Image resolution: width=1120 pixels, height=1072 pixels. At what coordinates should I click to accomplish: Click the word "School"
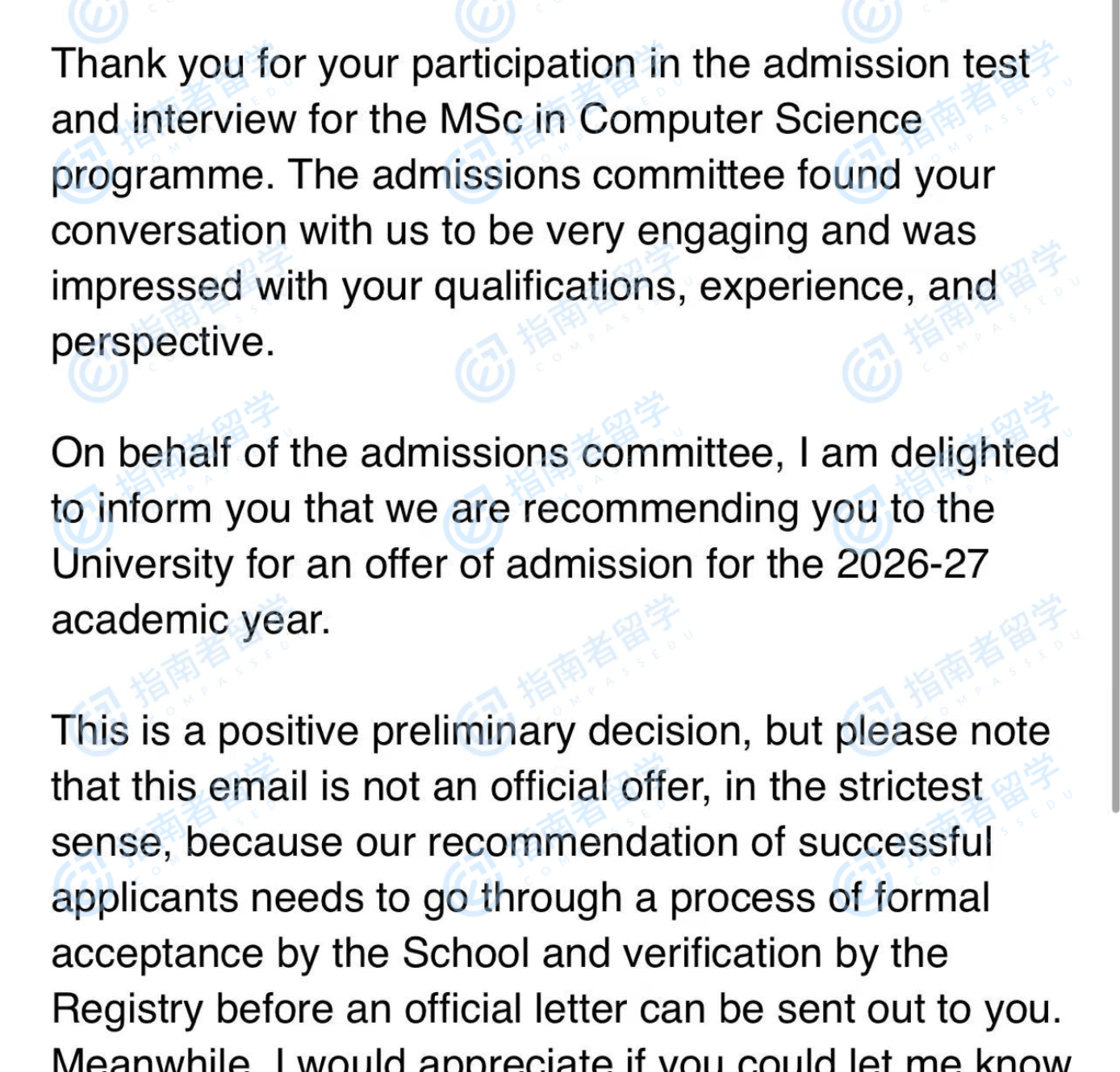465,953
